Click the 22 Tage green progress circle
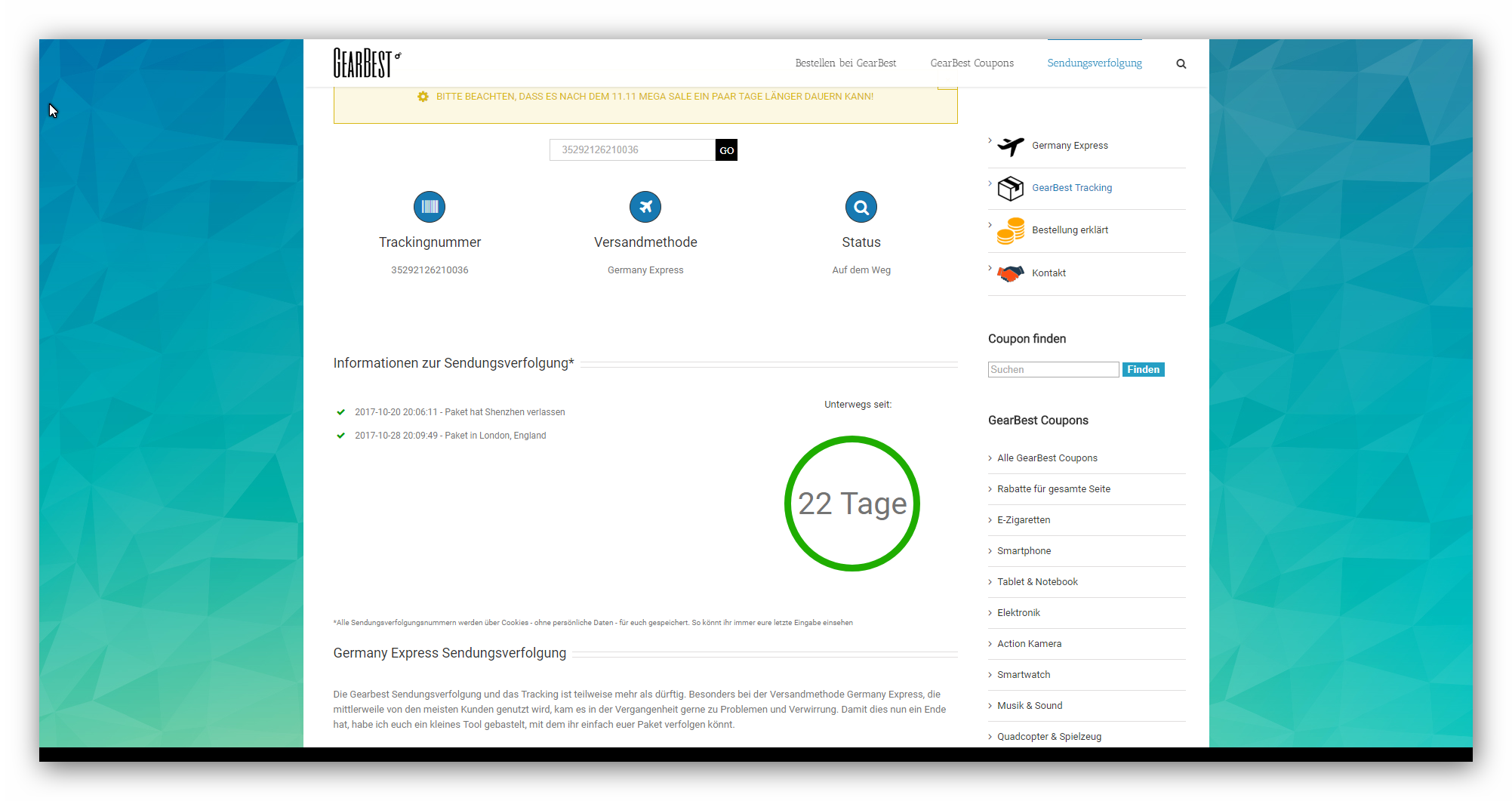This screenshot has width=1512, height=801. pyautogui.click(x=852, y=504)
